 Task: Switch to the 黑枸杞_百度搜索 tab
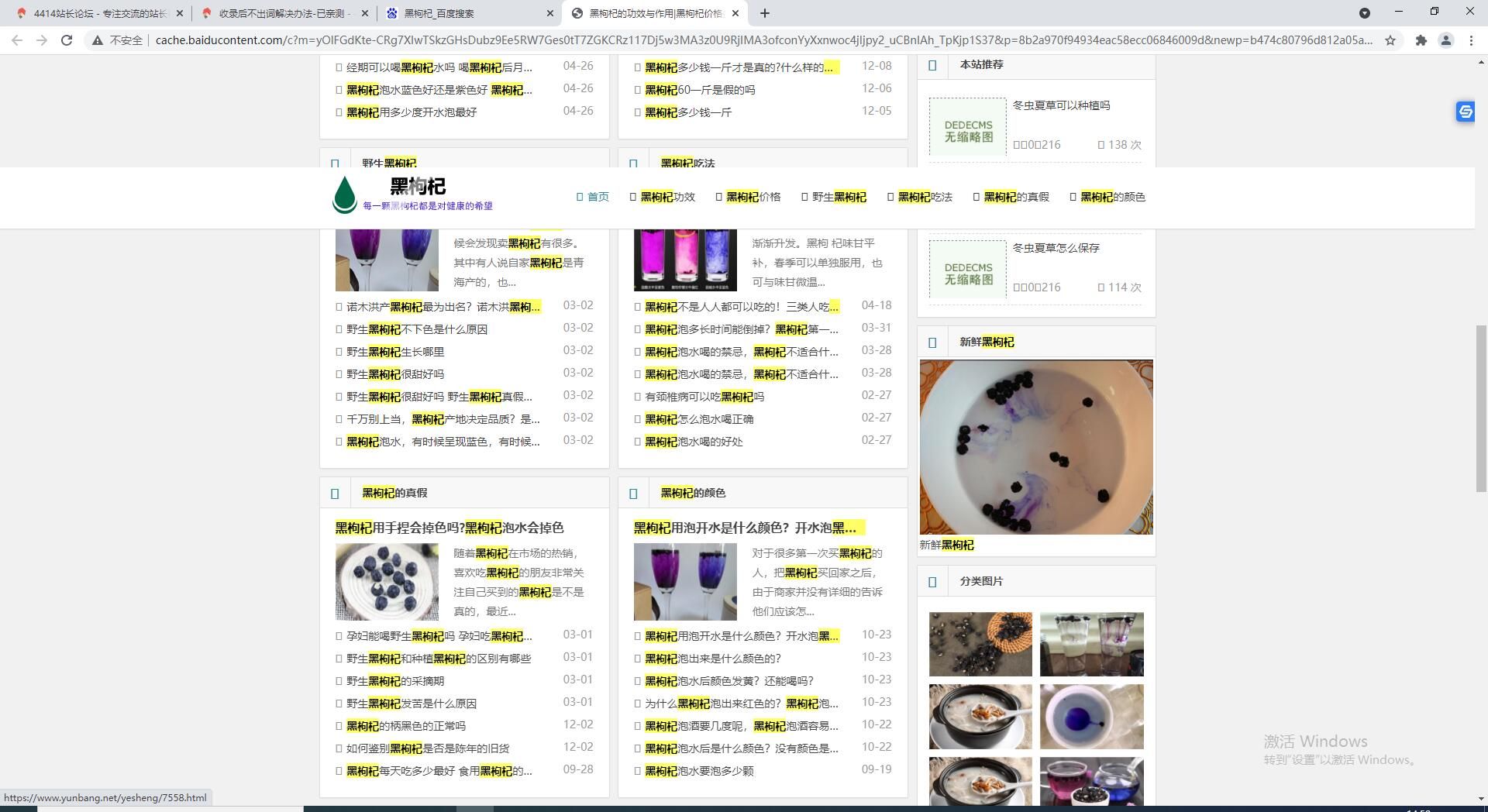coord(438,13)
